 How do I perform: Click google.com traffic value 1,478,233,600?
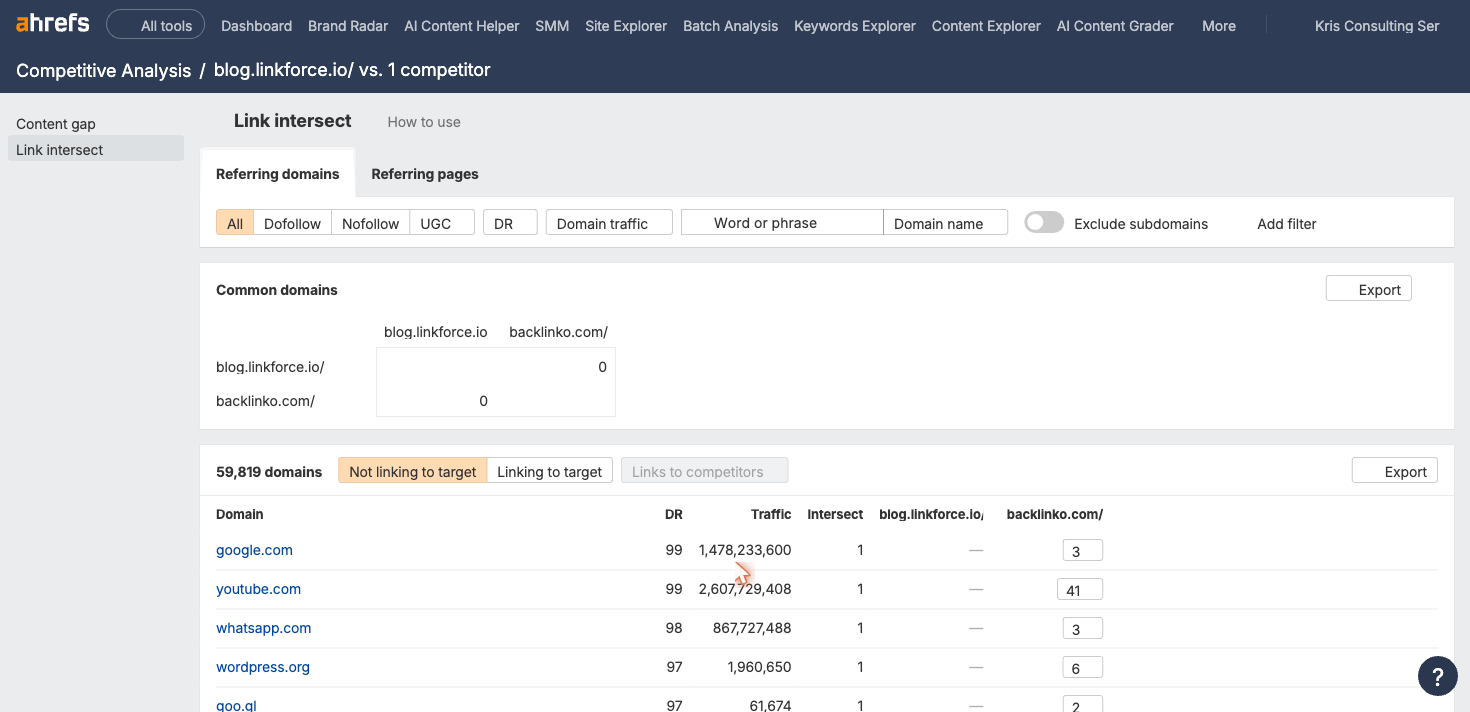(745, 550)
